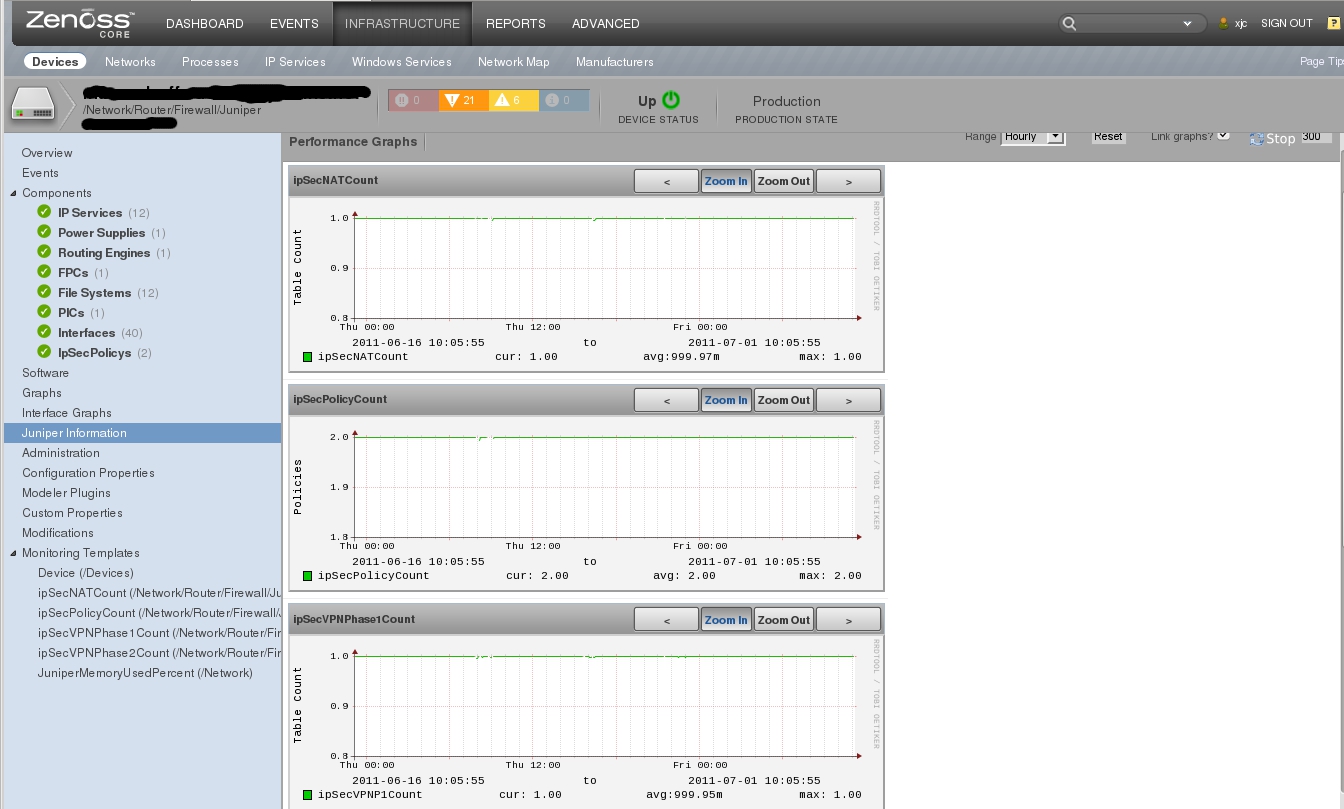Image resolution: width=1344 pixels, height=809 pixels.
Task: Click the Up device status icon
Action: [x=668, y=100]
